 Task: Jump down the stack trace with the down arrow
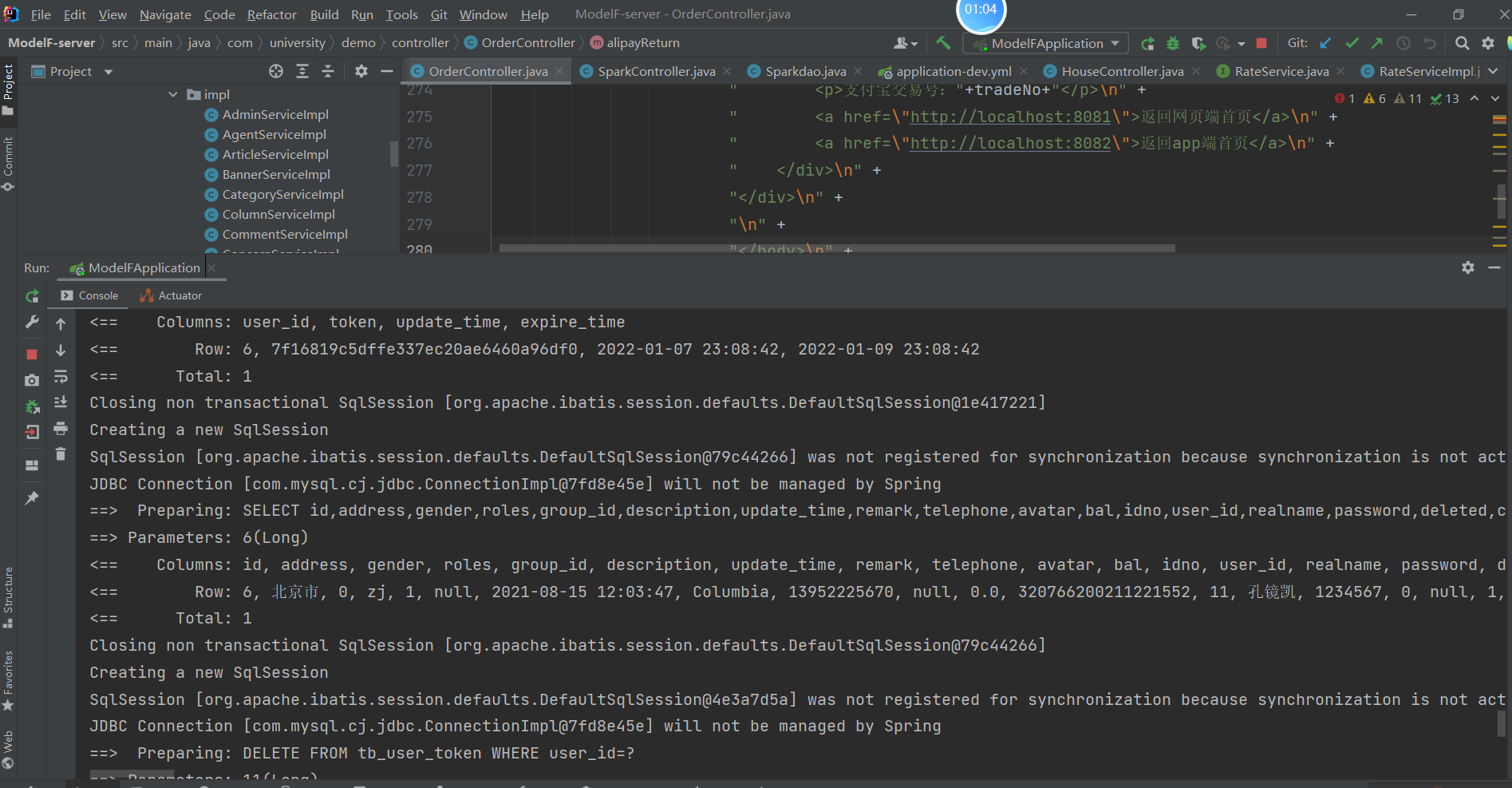click(x=61, y=350)
